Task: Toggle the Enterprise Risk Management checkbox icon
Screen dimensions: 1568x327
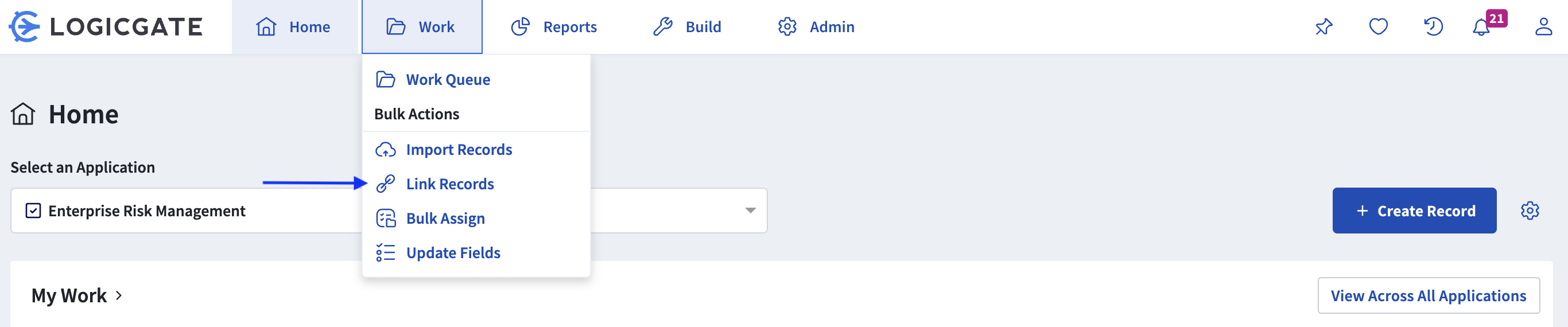Action: point(33,211)
